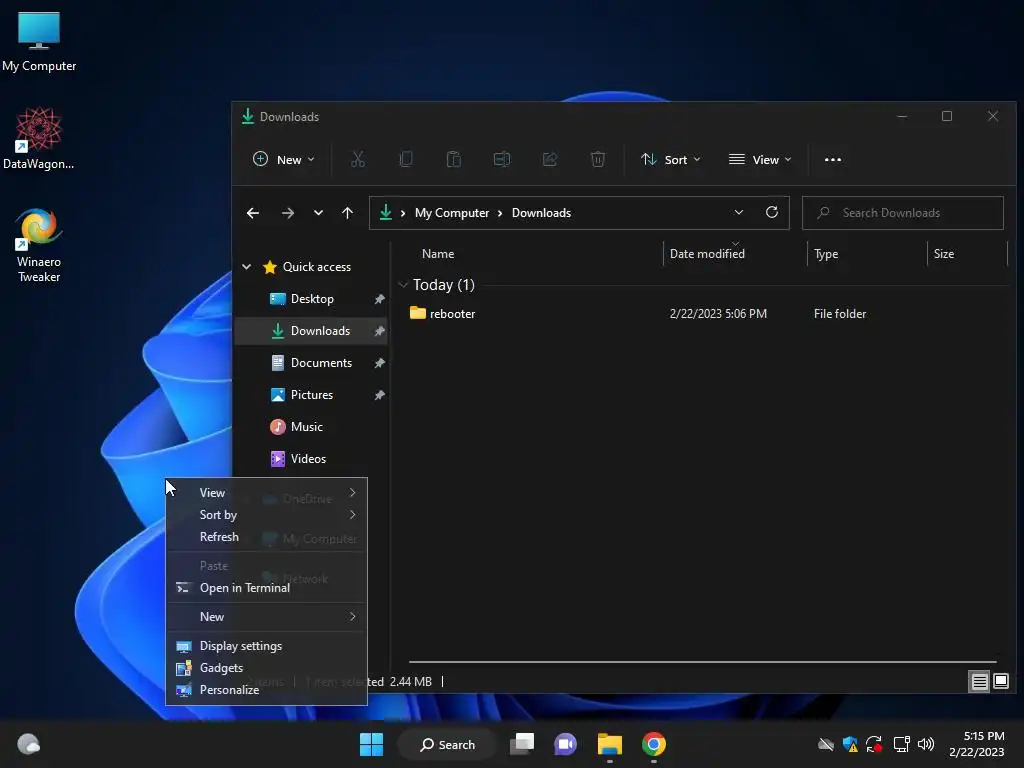Choose Gadgets in context menu
This screenshot has width=1024, height=768.
tap(266, 668)
